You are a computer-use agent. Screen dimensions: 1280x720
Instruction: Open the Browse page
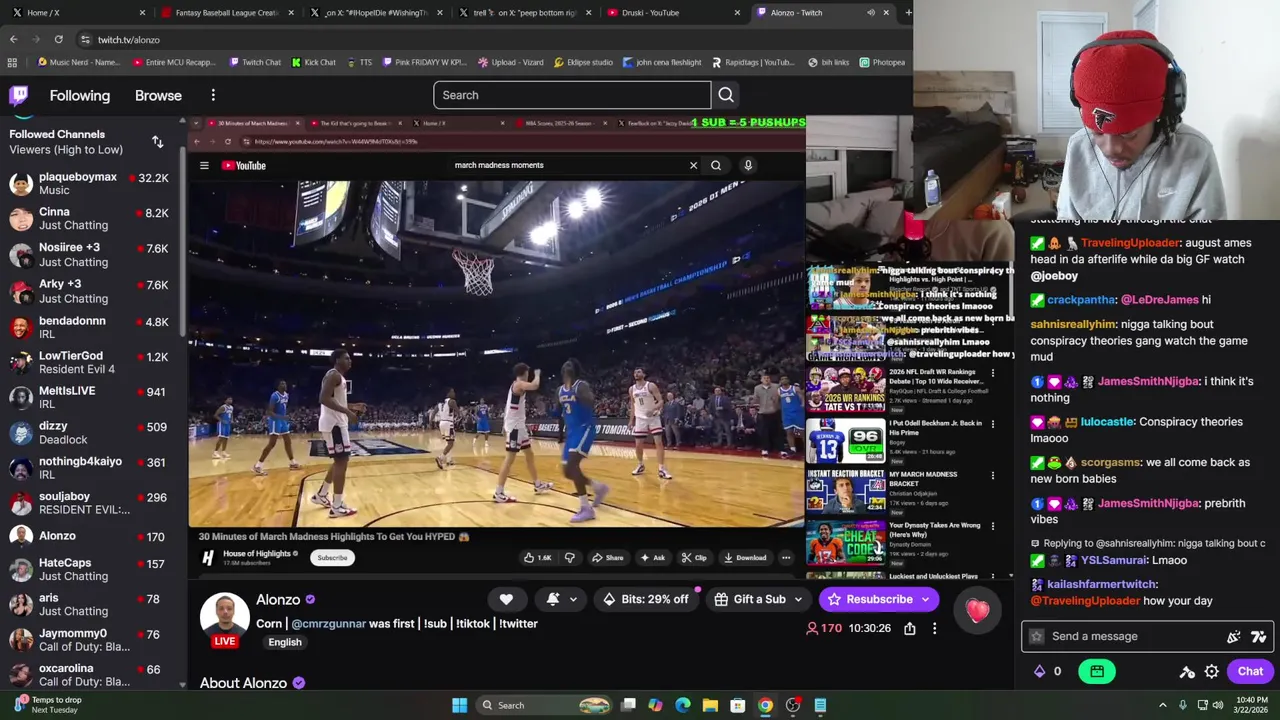pos(158,96)
